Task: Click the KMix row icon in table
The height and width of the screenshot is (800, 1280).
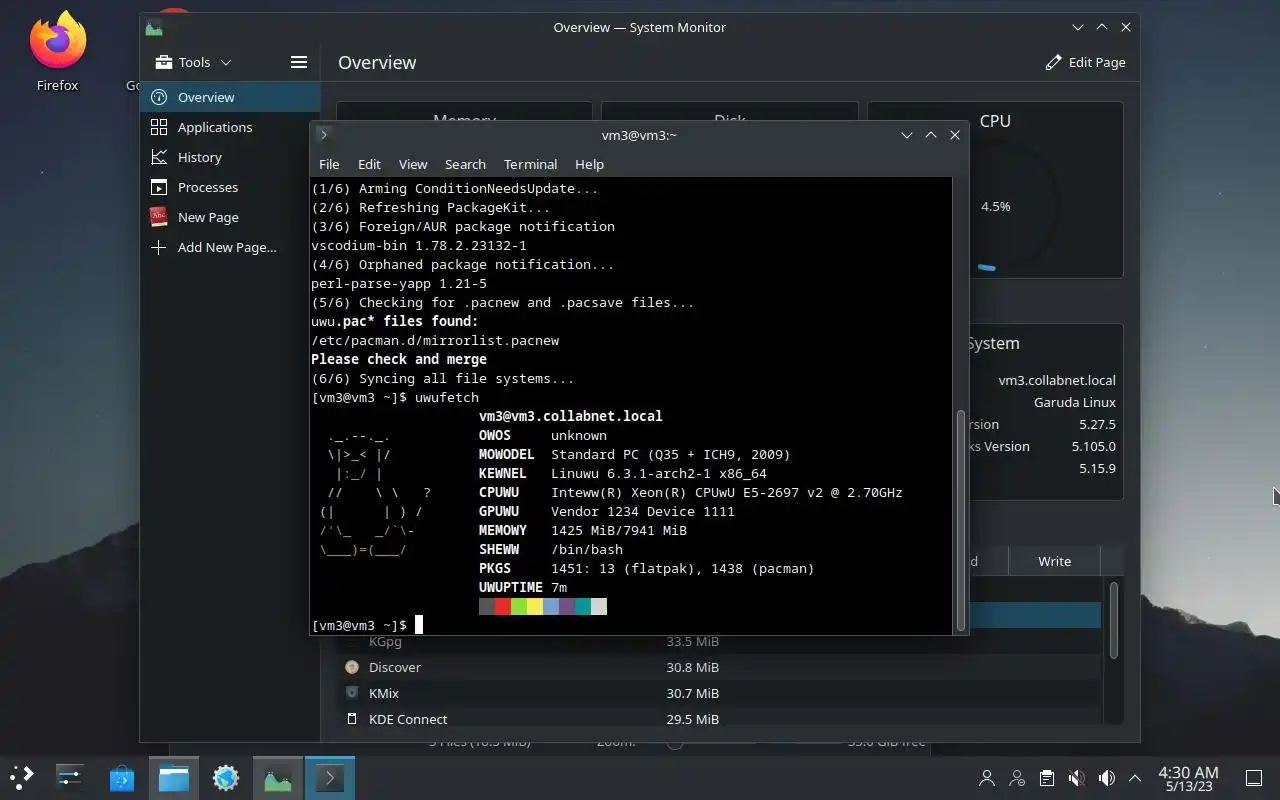Action: coord(352,693)
